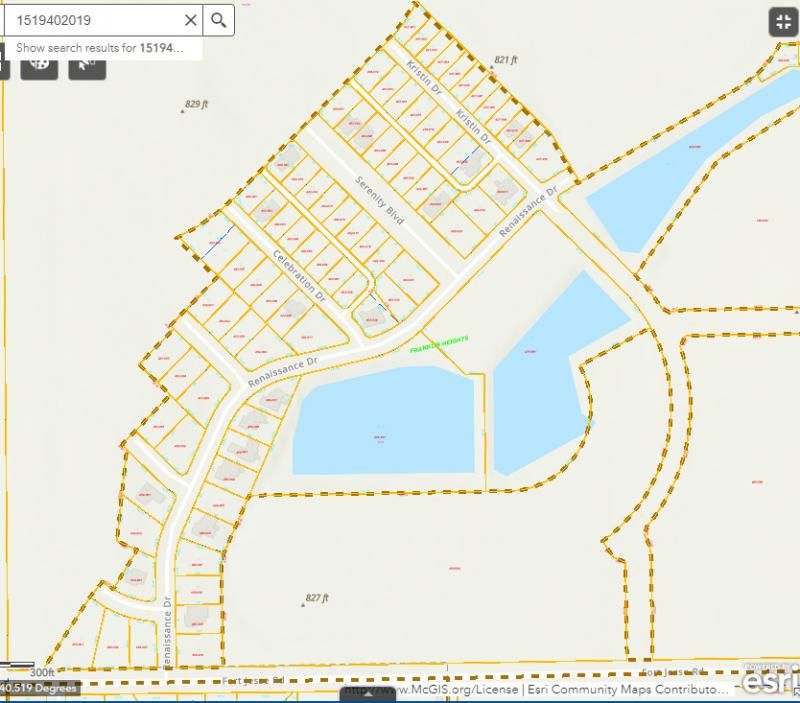This screenshot has height=703, width=800.
Task: Toggle the fullscreen collapse icon
Action: click(x=782, y=22)
